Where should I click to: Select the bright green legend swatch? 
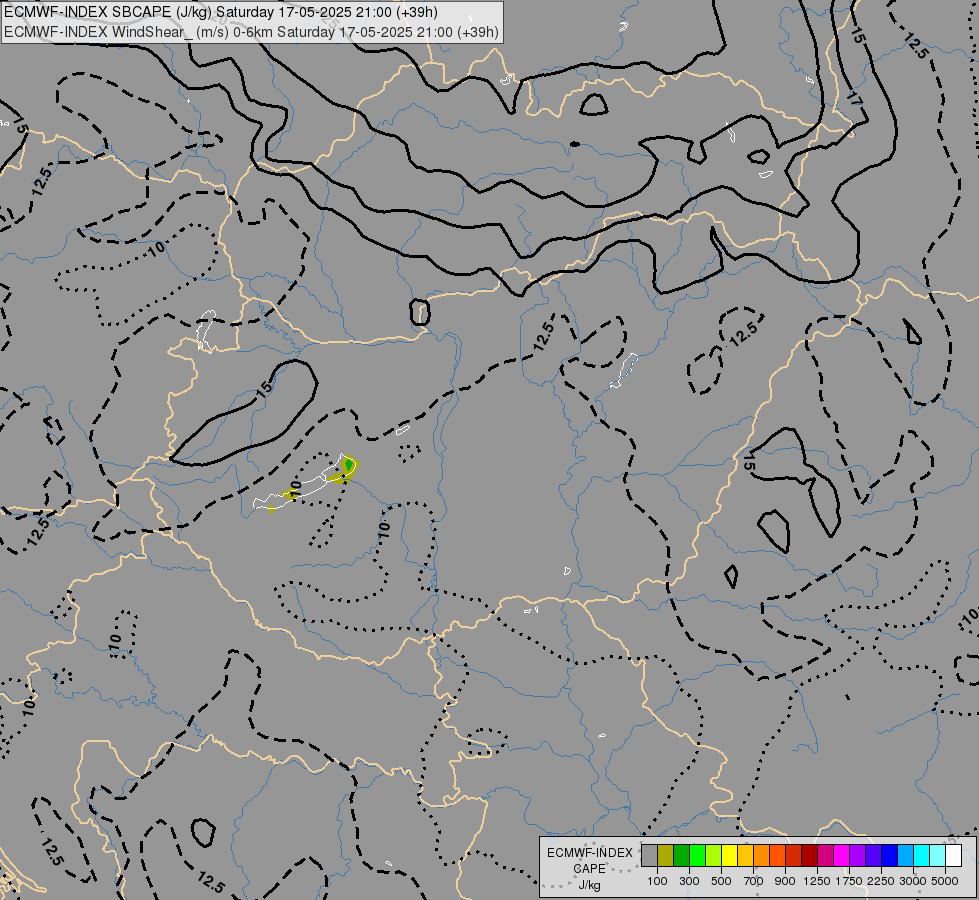pyautogui.click(x=697, y=856)
